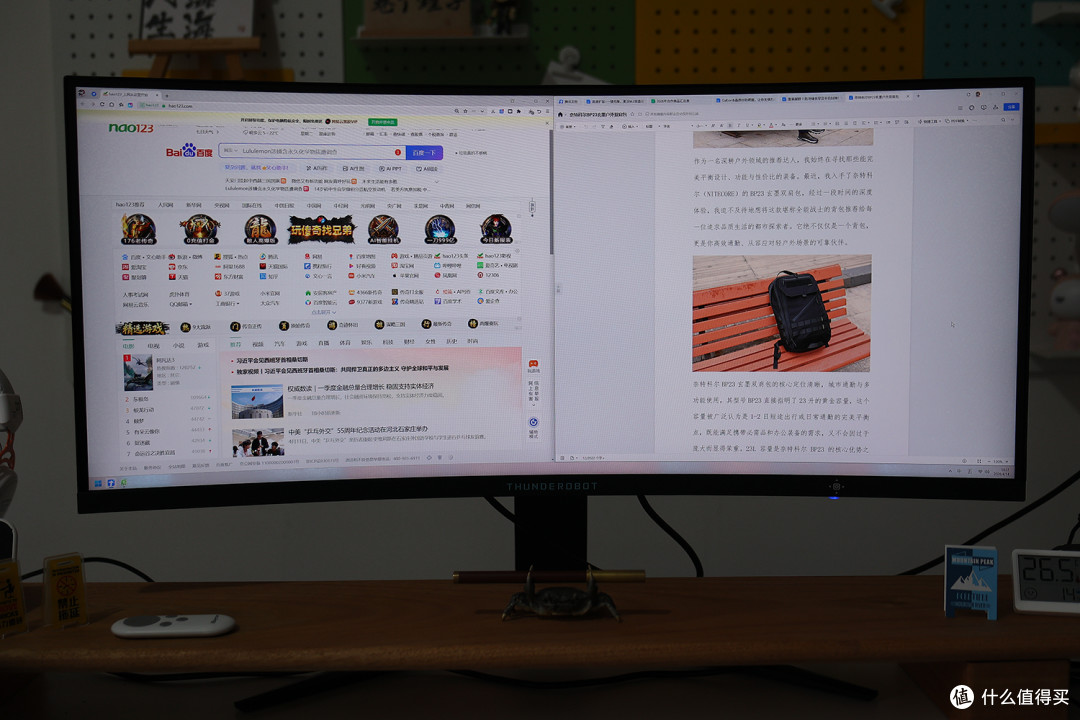Click the hao123.com address bar
The width and height of the screenshot is (1080, 720).
pos(296,107)
